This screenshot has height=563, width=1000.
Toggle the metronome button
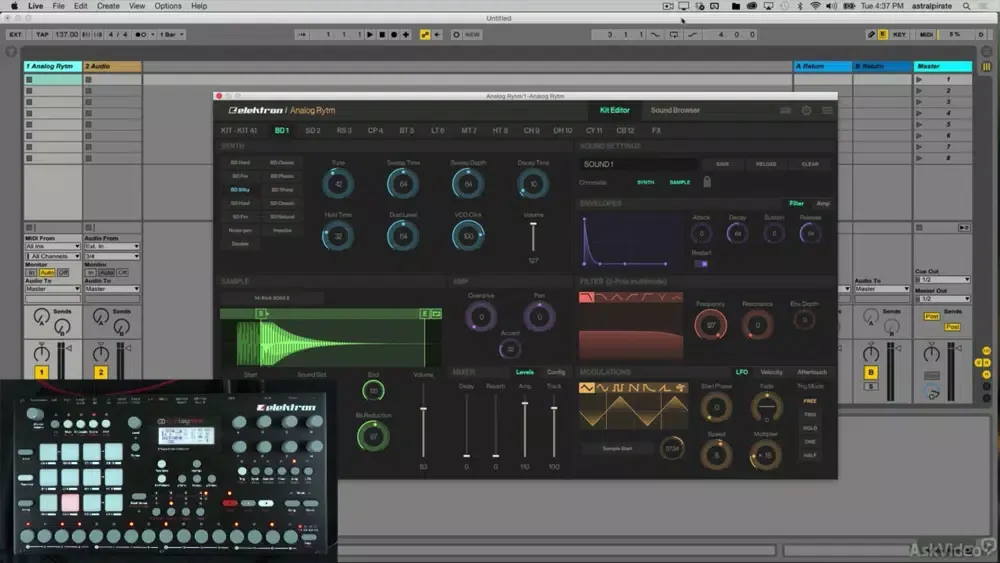pos(140,34)
